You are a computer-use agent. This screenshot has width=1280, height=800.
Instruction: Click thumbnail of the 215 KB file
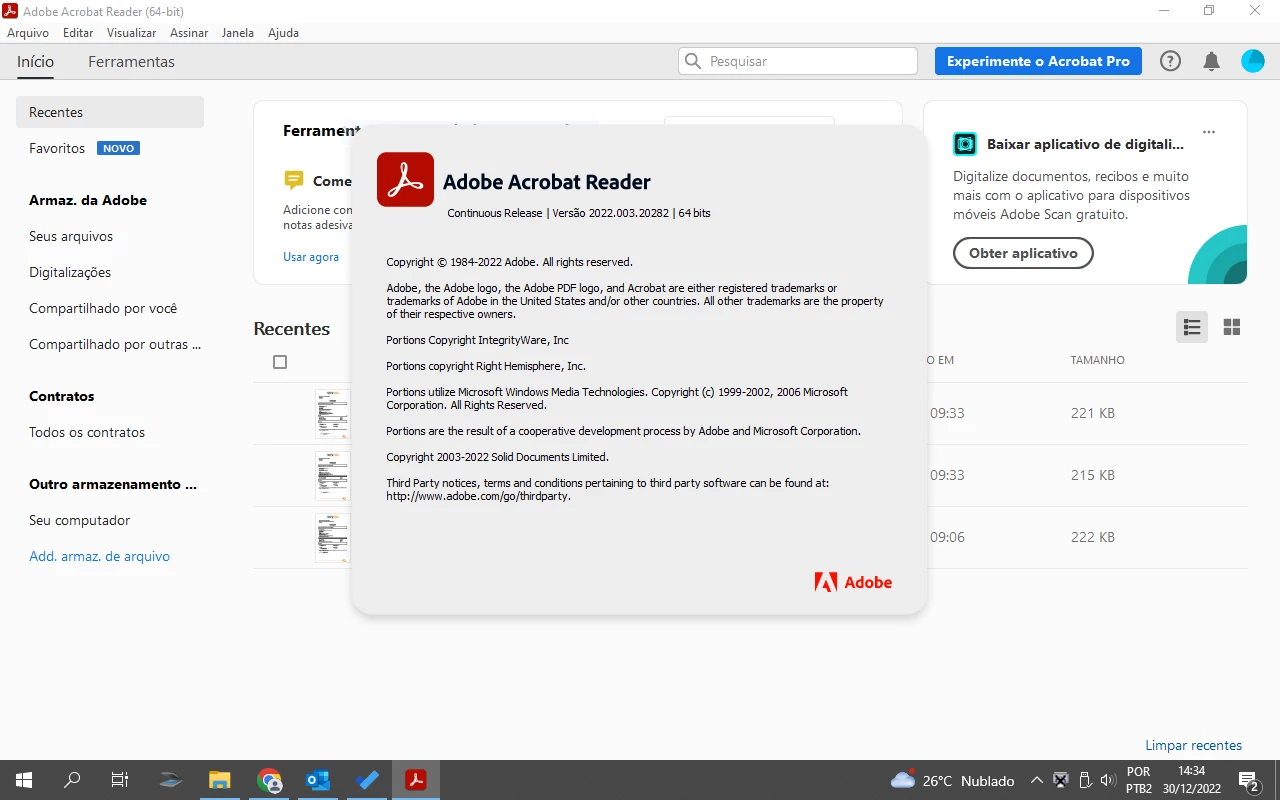coord(332,475)
